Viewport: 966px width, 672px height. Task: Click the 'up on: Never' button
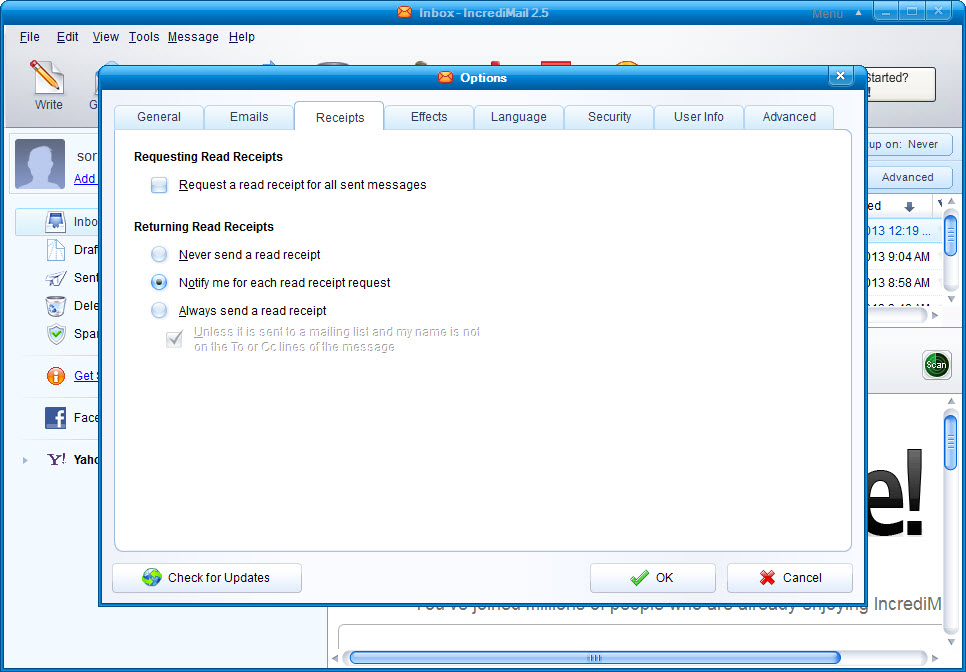click(x=909, y=145)
